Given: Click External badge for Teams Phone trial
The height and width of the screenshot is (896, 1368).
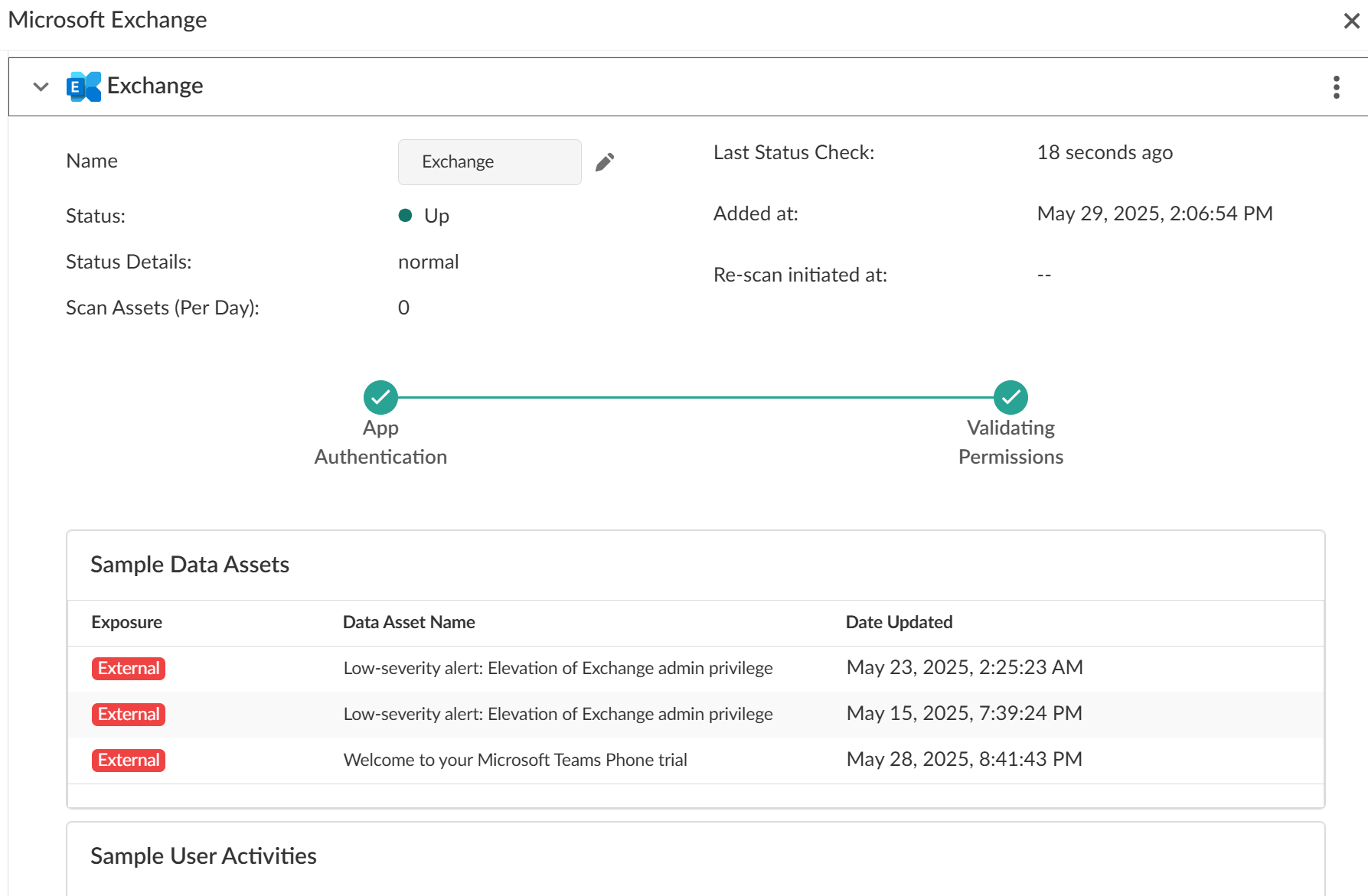Looking at the screenshot, I should pos(129,760).
